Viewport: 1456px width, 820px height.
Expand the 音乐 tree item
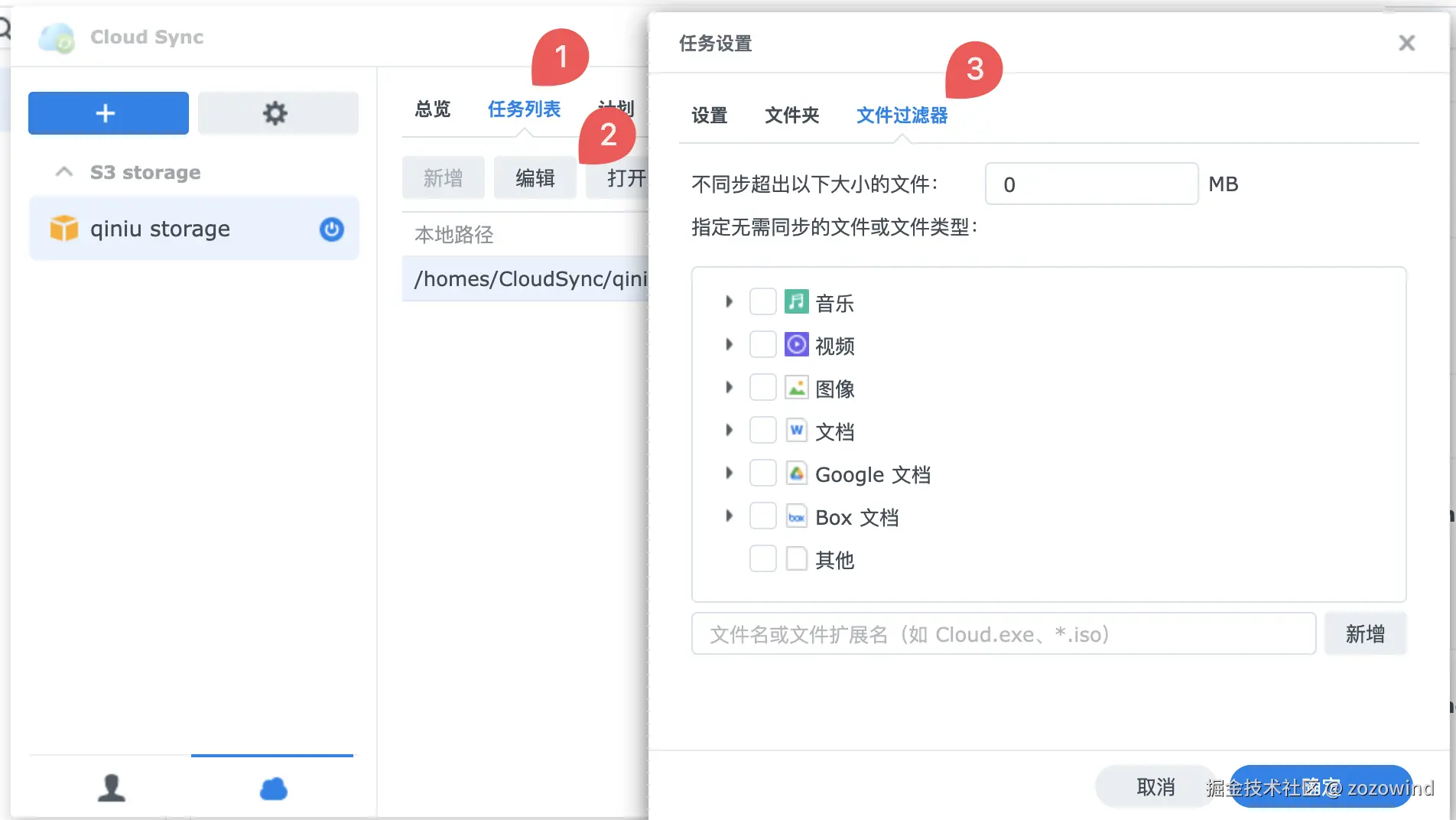pos(727,301)
